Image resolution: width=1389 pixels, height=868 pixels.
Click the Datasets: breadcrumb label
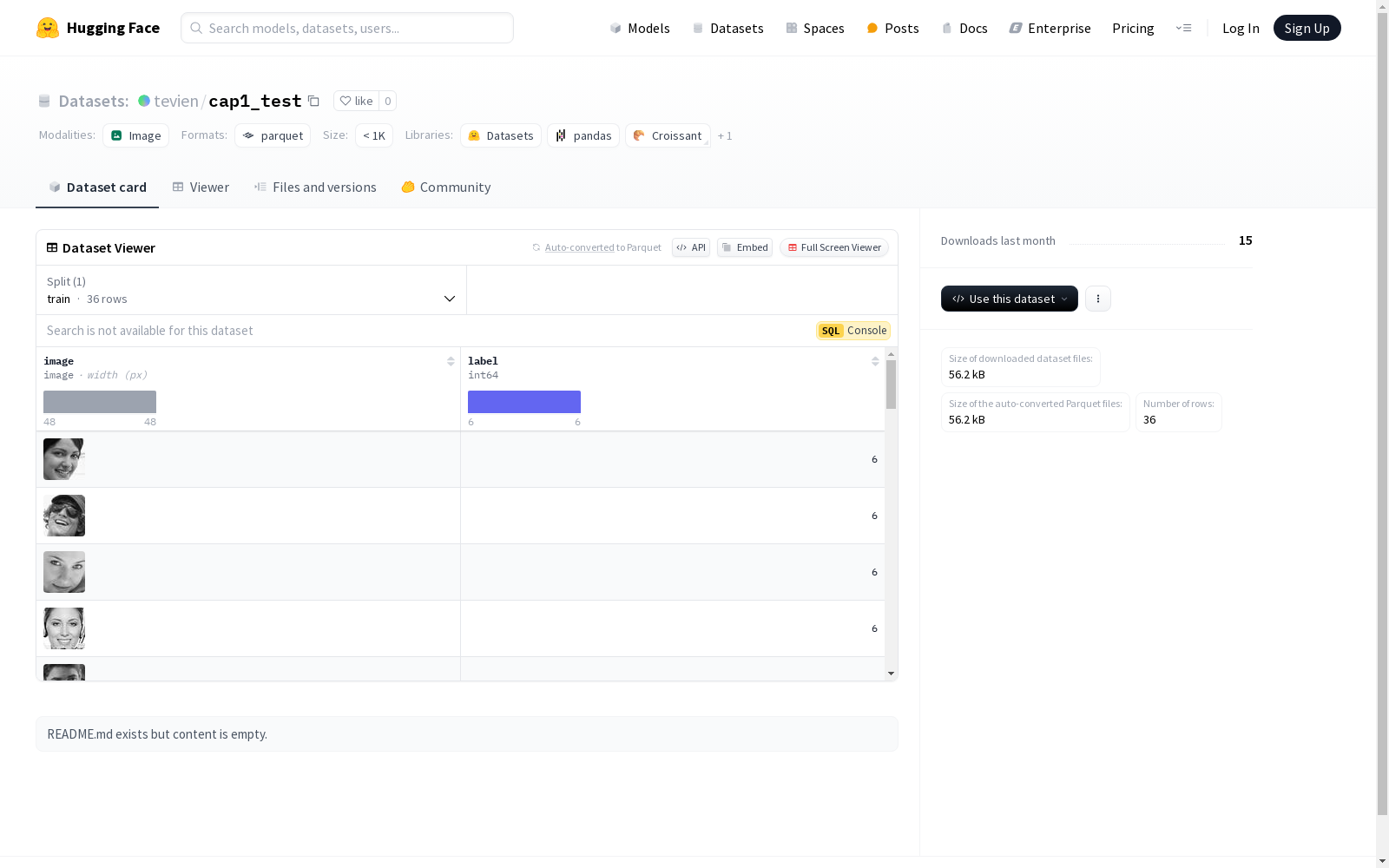(94, 101)
